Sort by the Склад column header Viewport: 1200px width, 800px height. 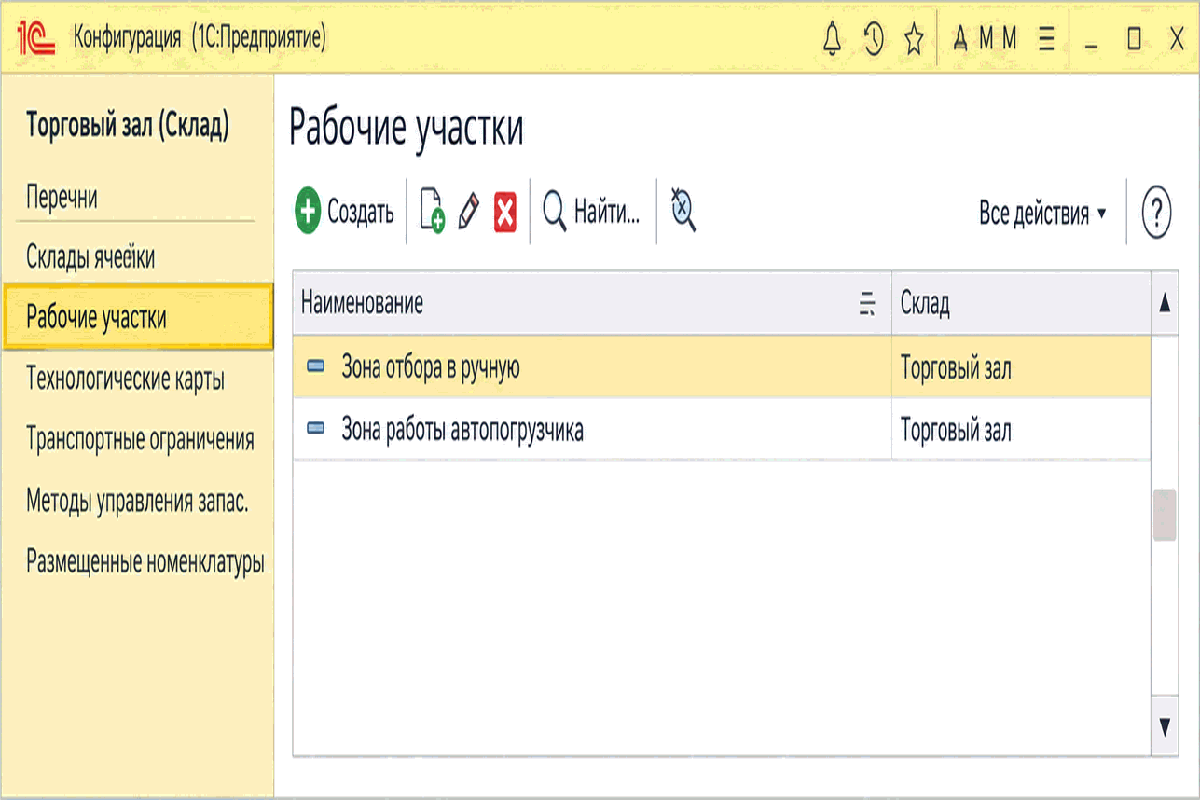click(1021, 304)
